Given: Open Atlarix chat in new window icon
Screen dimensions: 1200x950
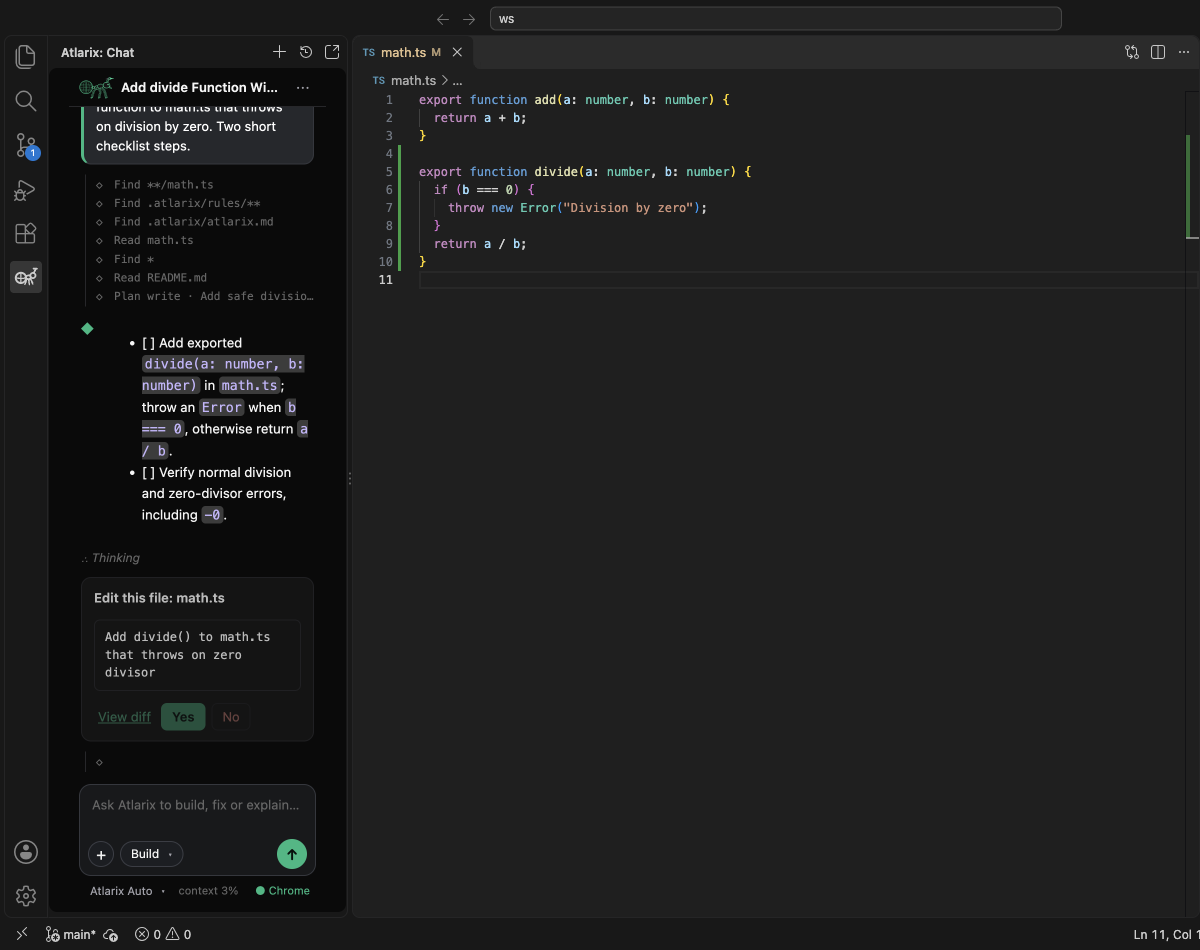Looking at the screenshot, I should (332, 52).
